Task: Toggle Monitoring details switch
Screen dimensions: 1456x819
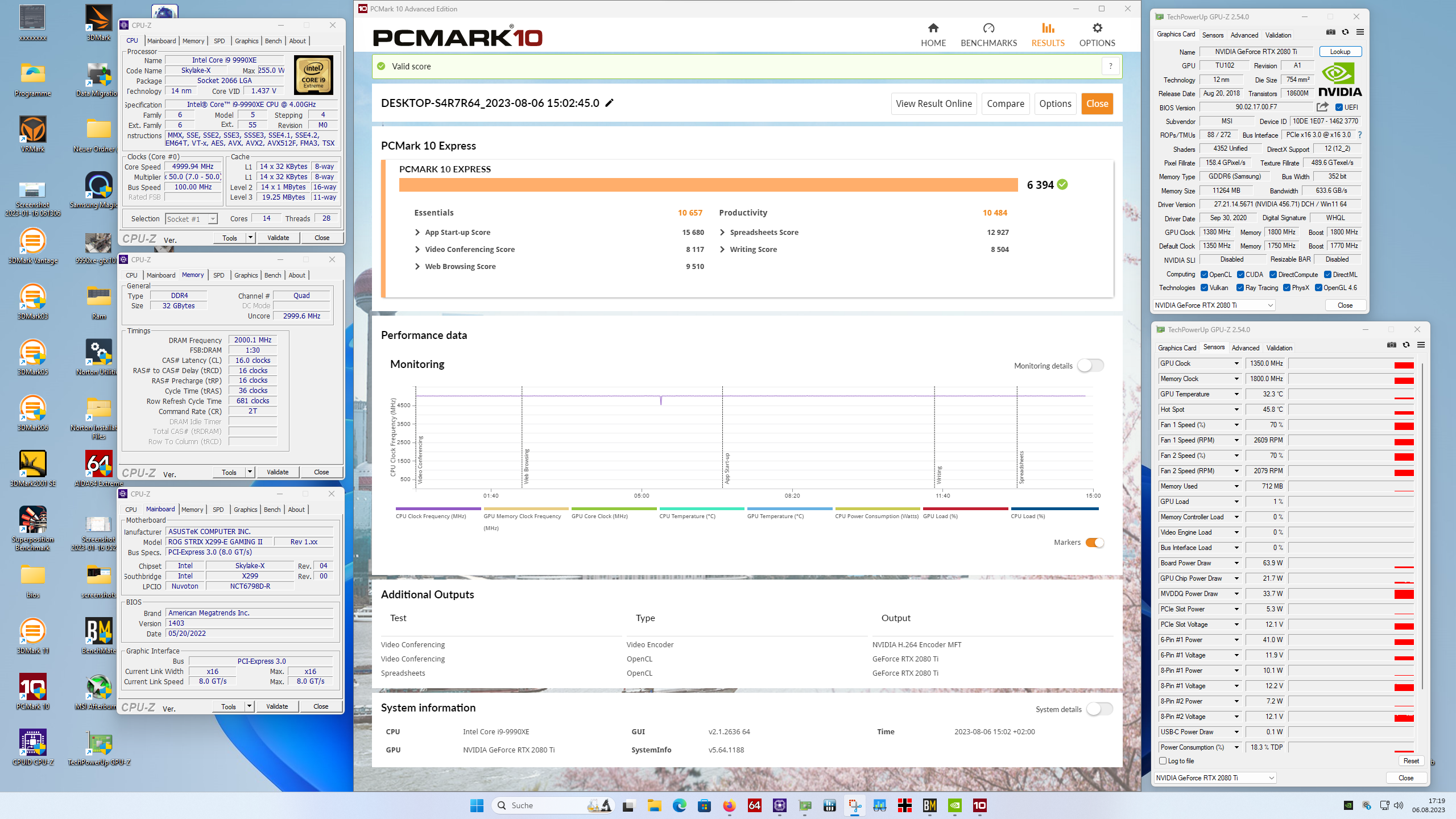Action: point(1090,366)
